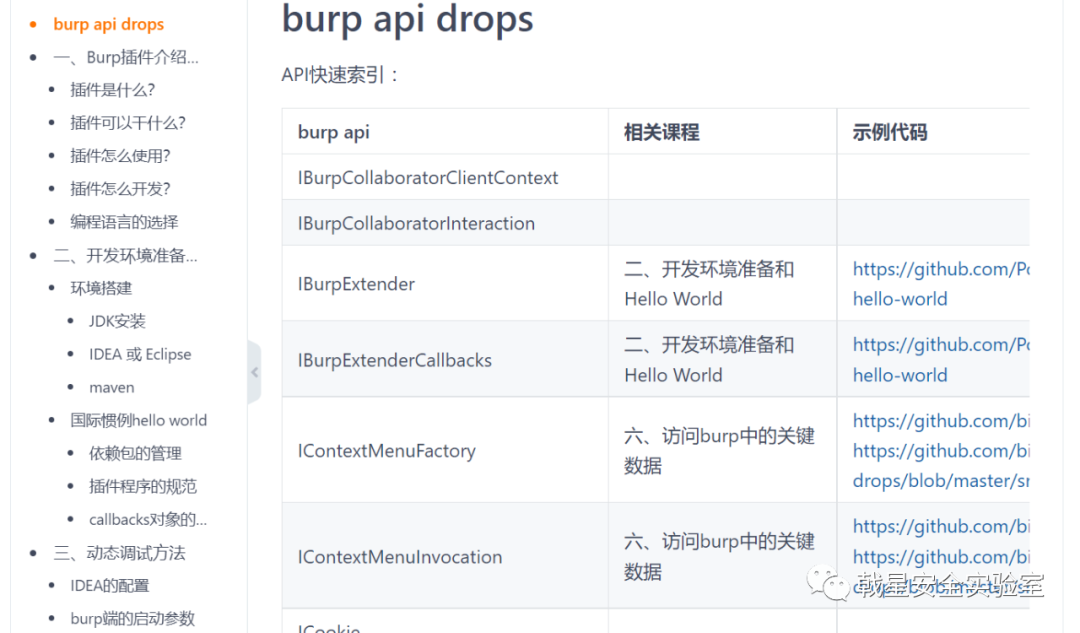Open 'burp api drops' sidebar entry

pyautogui.click(x=108, y=24)
